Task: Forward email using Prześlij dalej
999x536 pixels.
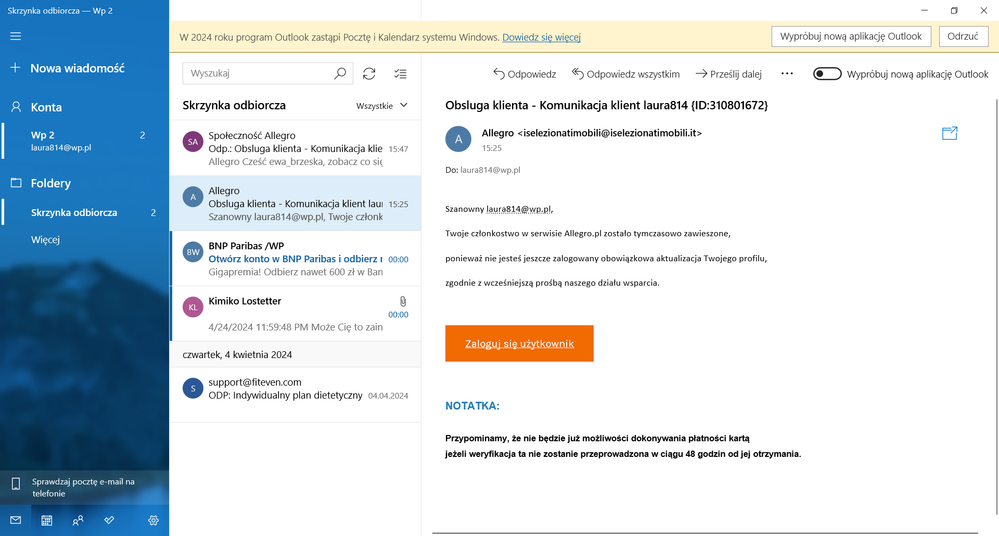Action: 728,74
